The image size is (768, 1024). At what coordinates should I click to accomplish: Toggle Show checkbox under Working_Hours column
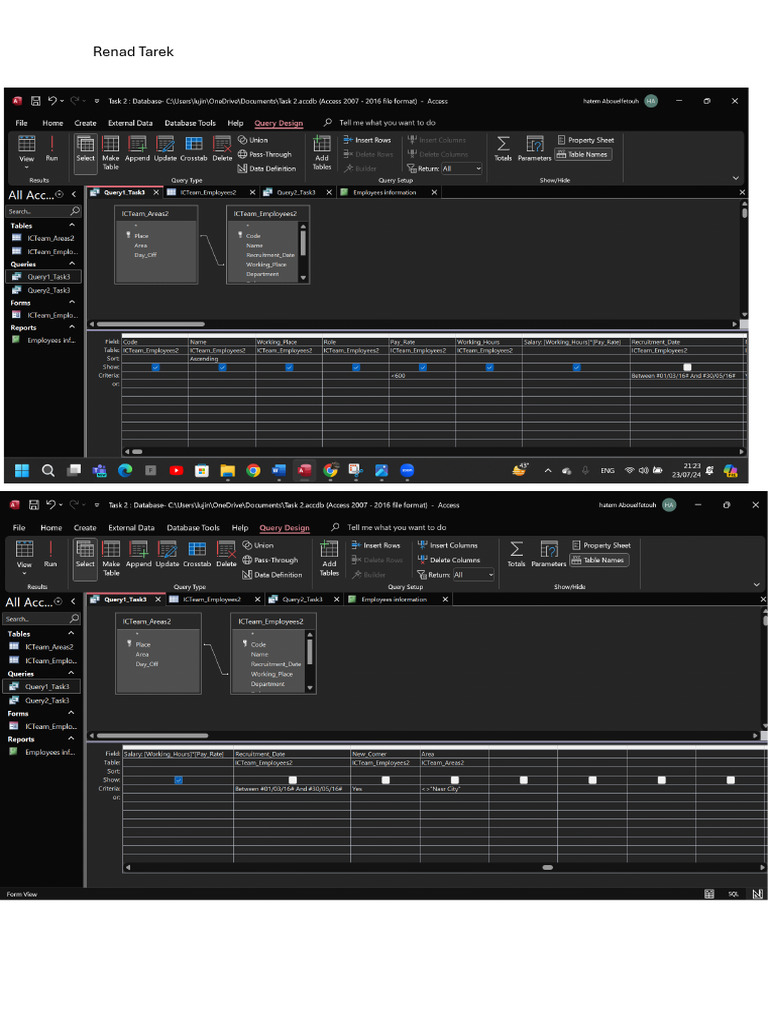pos(490,367)
